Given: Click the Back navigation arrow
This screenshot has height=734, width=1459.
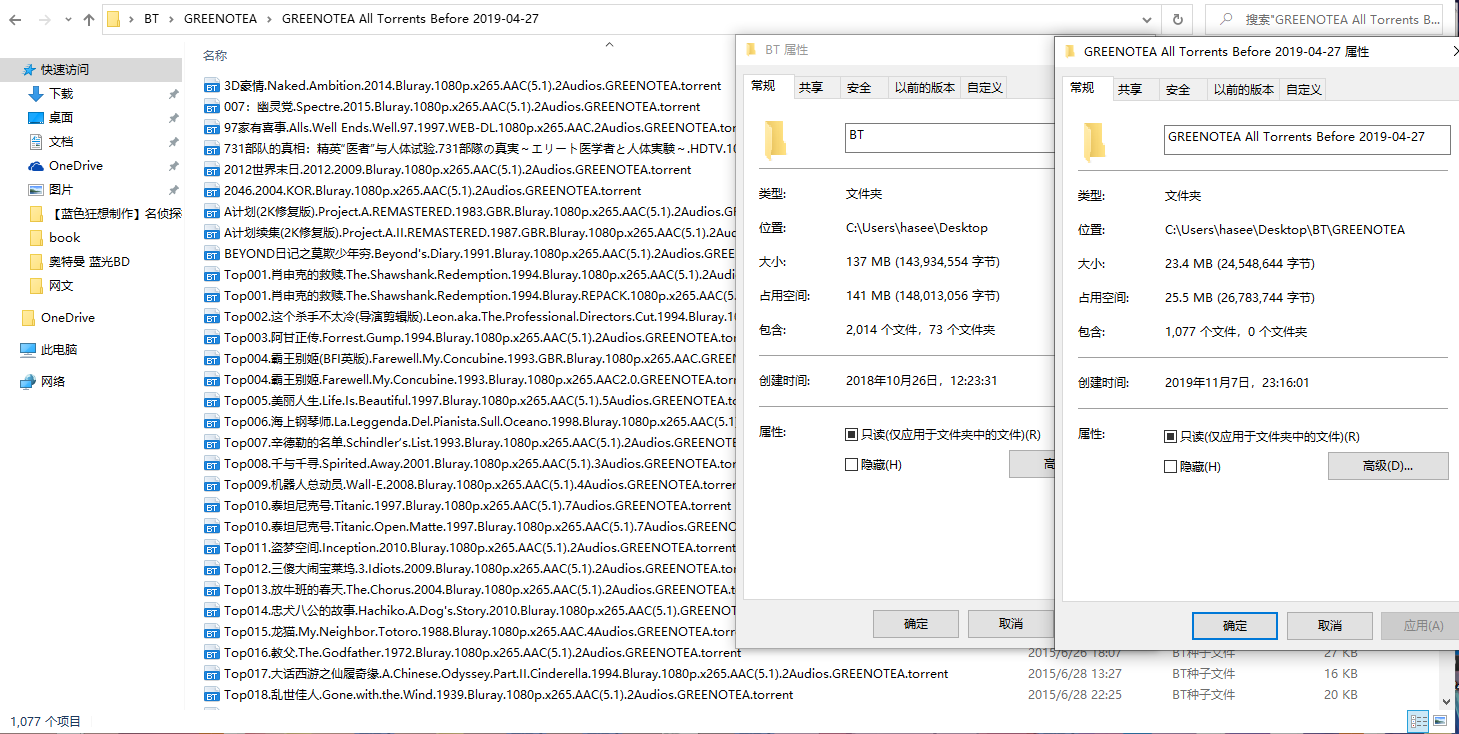Looking at the screenshot, I should [15, 19].
